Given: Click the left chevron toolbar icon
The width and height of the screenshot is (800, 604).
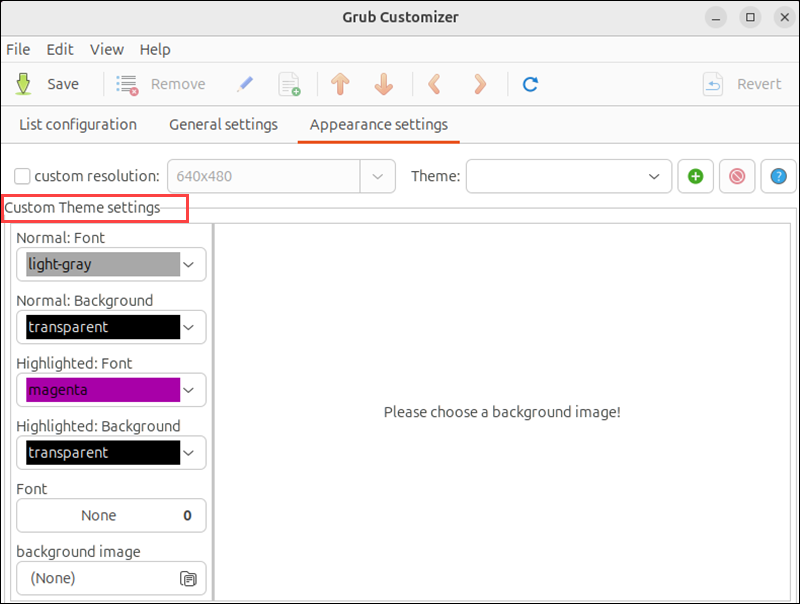Looking at the screenshot, I should point(434,84).
